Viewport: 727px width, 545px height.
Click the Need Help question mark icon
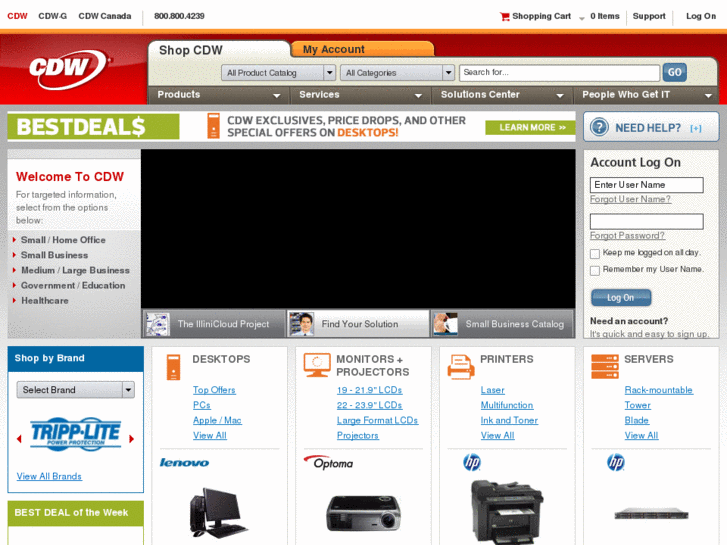(599, 127)
